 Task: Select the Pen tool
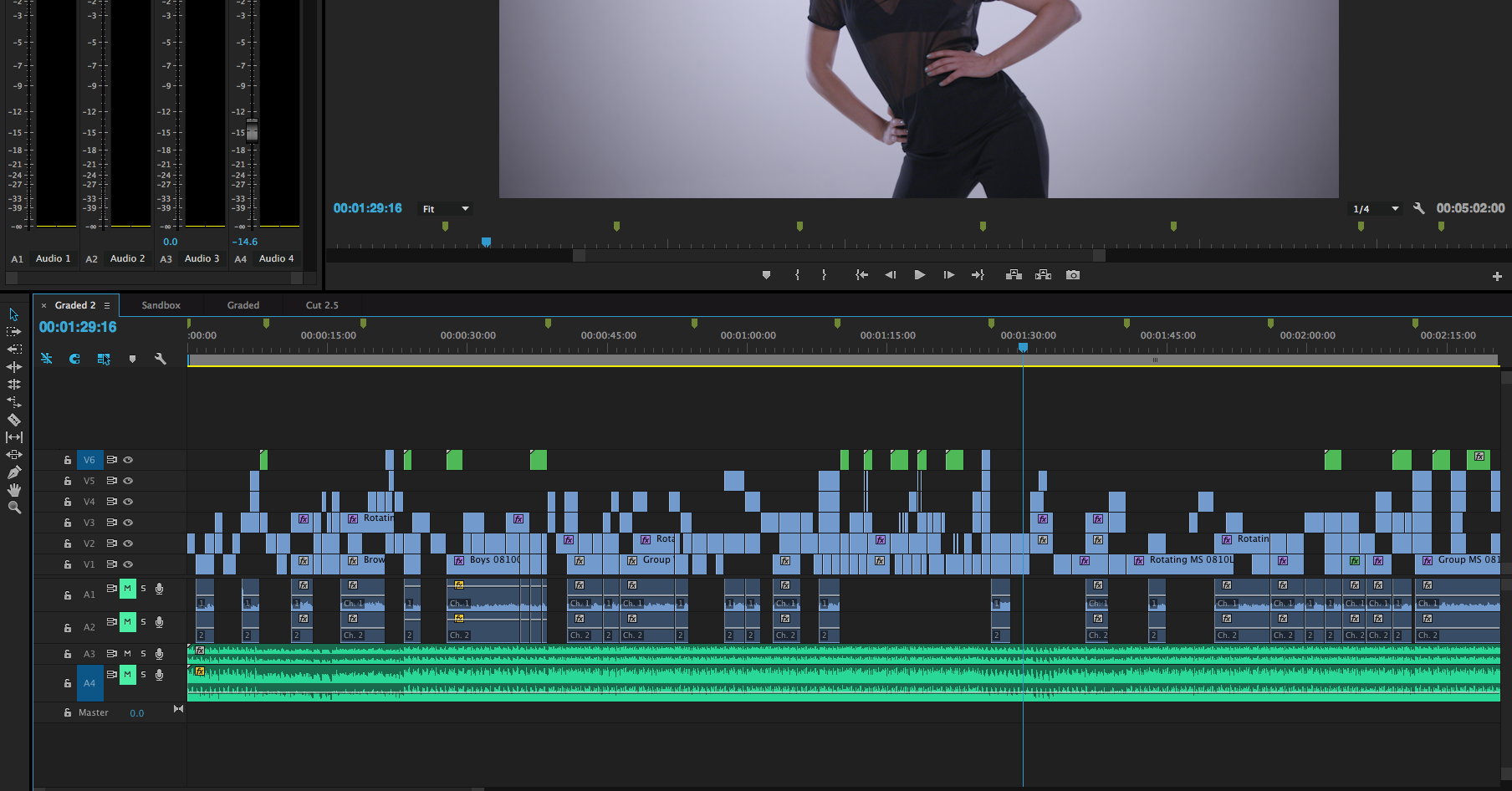pyautogui.click(x=14, y=472)
